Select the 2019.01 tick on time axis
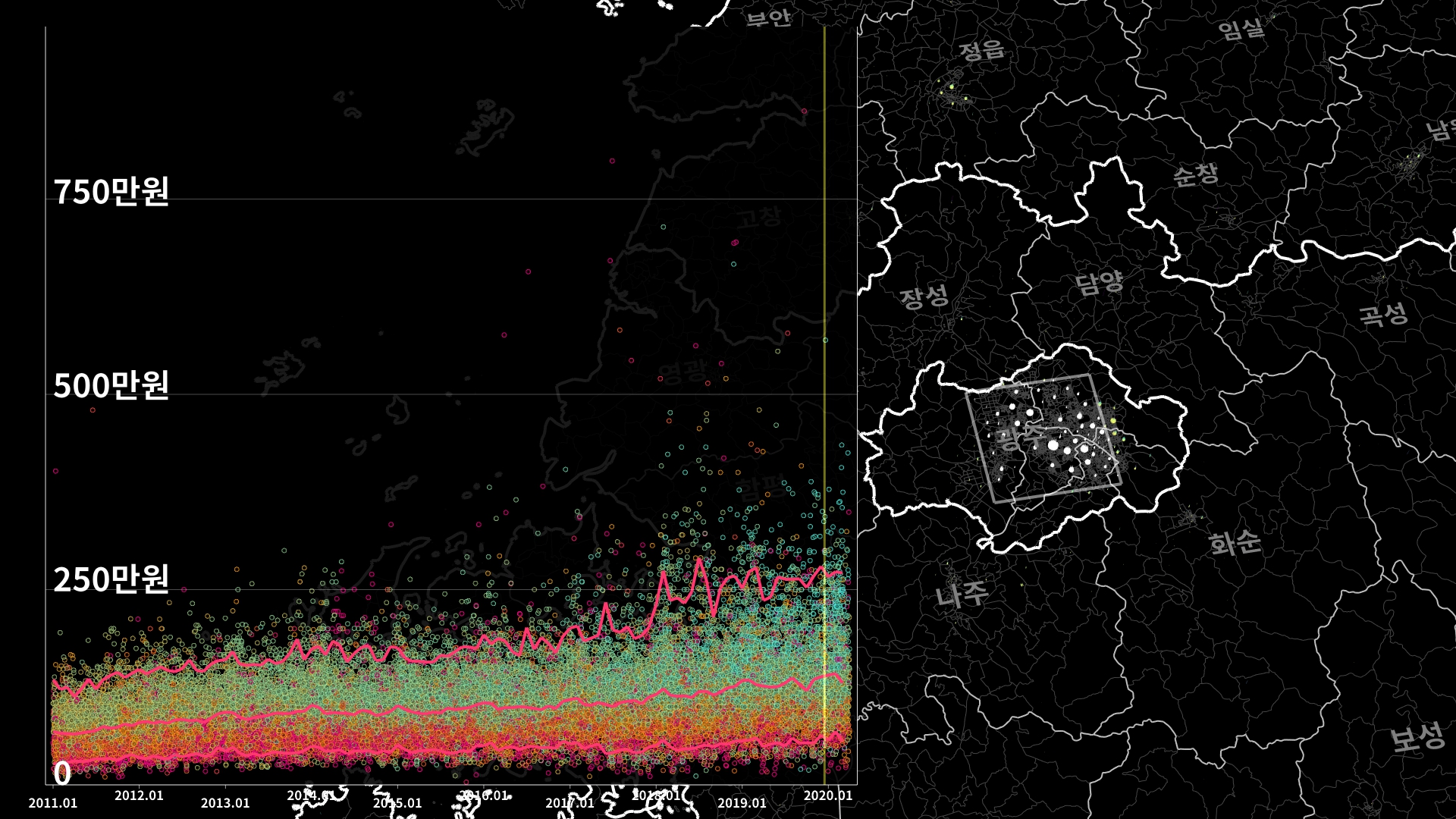1456x819 pixels. click(x=742, y=802)
